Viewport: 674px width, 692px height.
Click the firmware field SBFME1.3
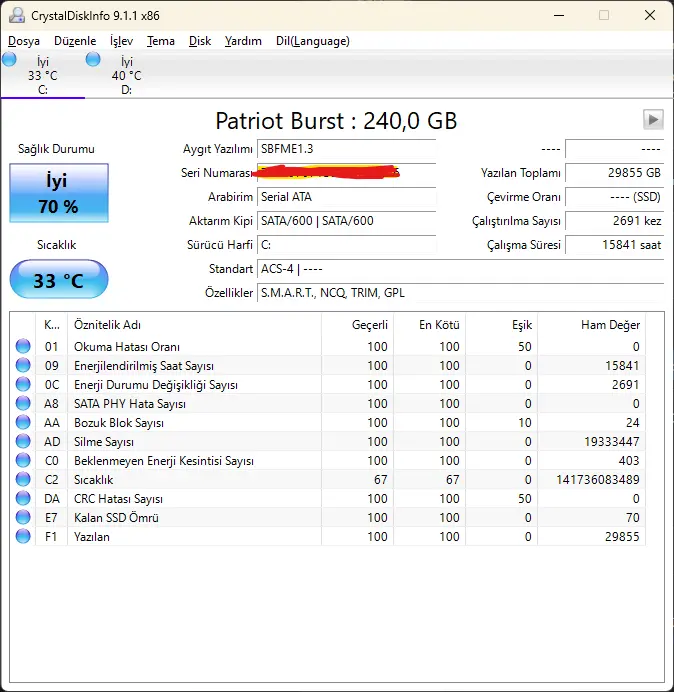pos(347,149)
